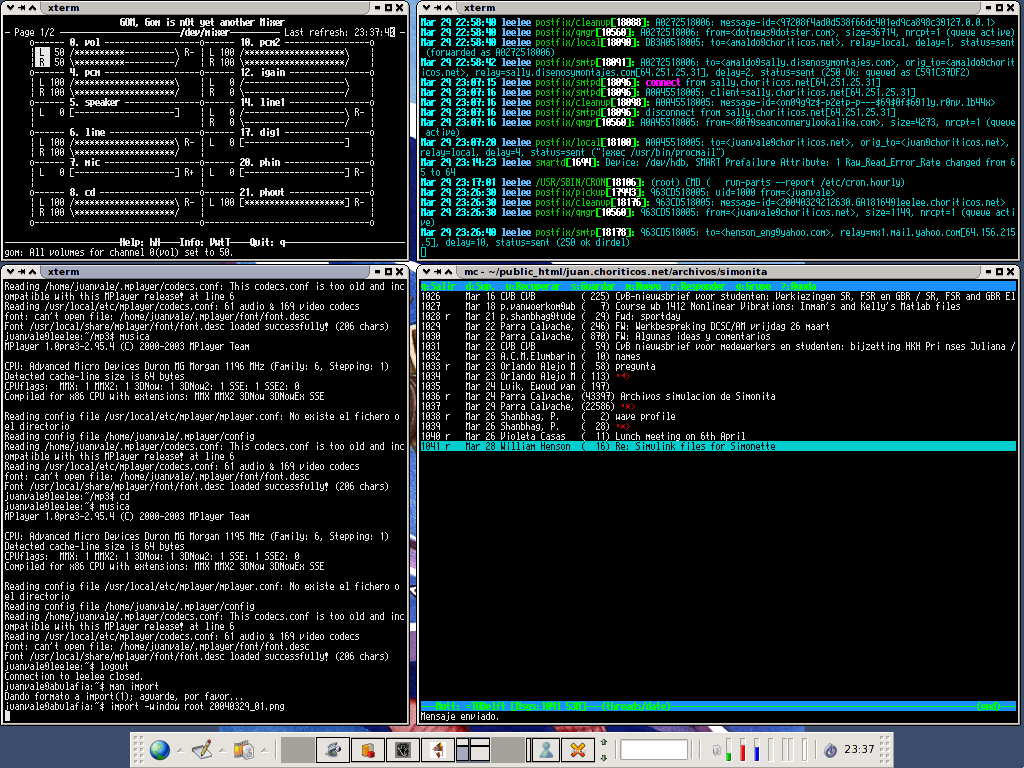
Task: Click m:Nuevo in the mutt menu line
Action: pos(643,287)
